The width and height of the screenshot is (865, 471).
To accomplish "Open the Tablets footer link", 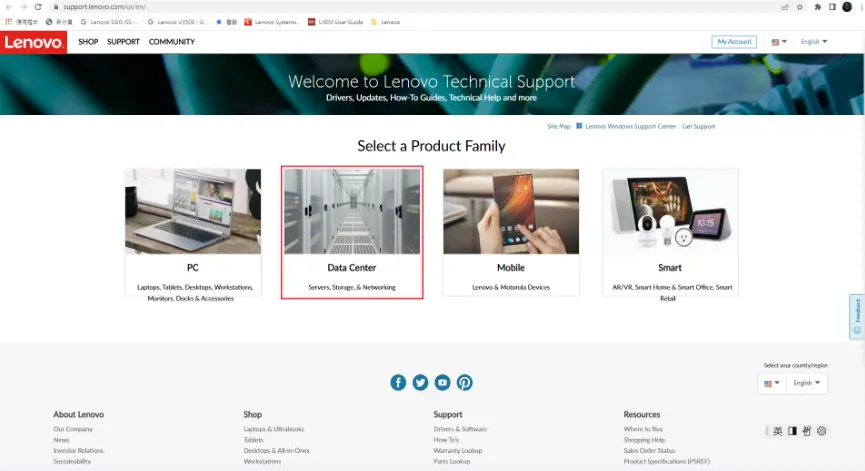I will point(253,440).
